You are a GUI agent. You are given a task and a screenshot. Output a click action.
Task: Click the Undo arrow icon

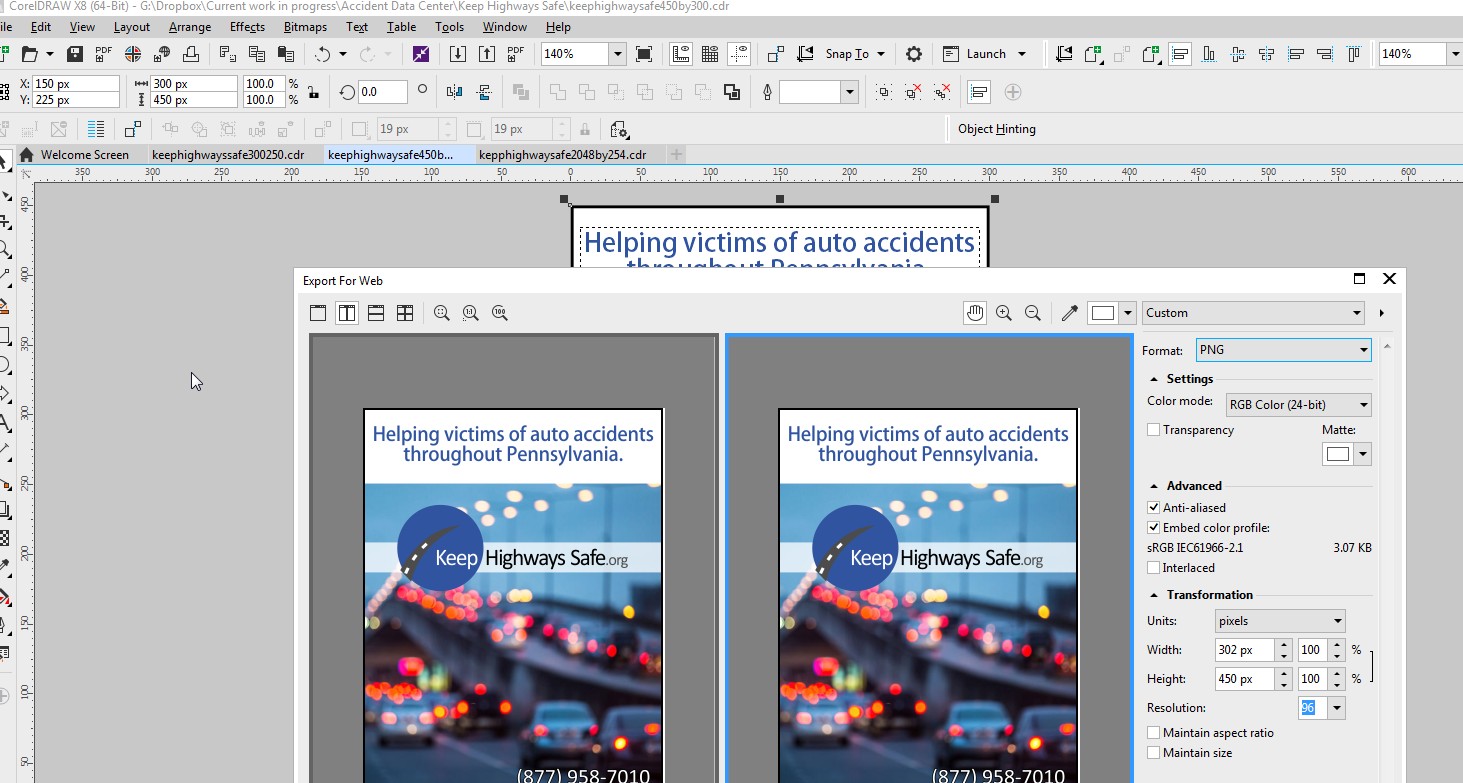coord(322,54)
